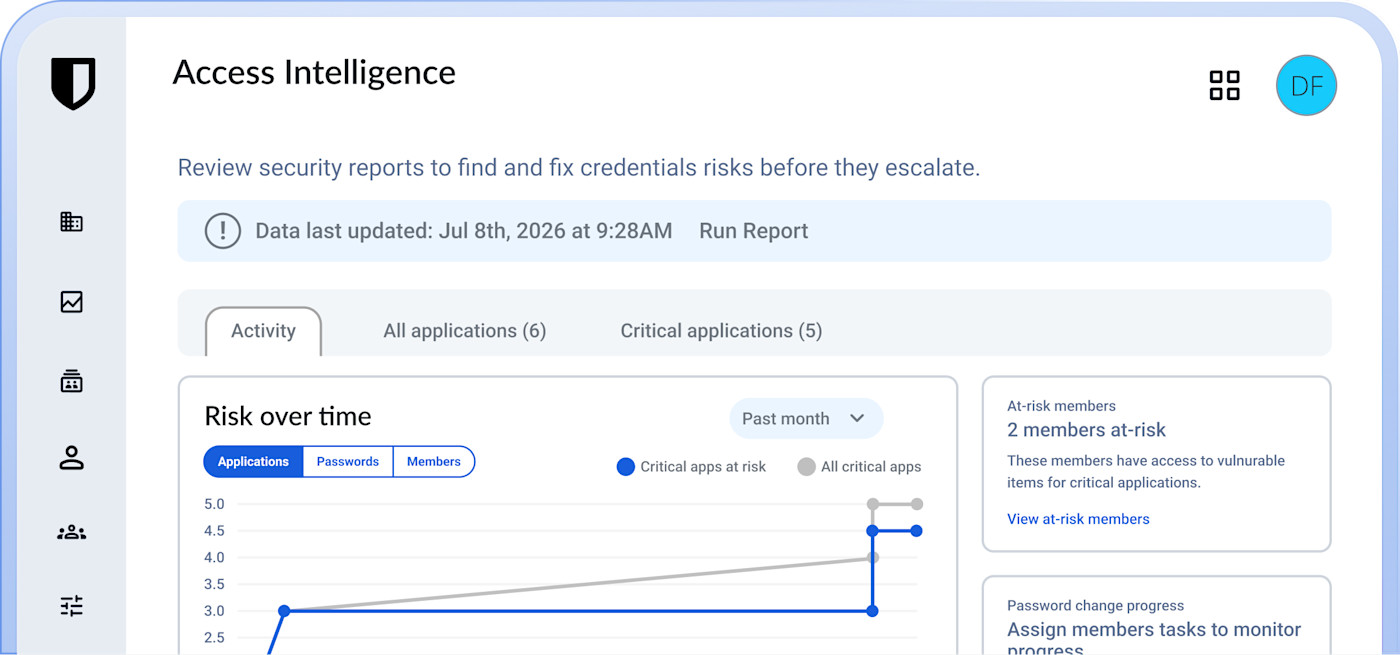This screenshot has width=1400, height=655.
Task: Open the collections icon in sidebar
Action: (x=71, y=381)
